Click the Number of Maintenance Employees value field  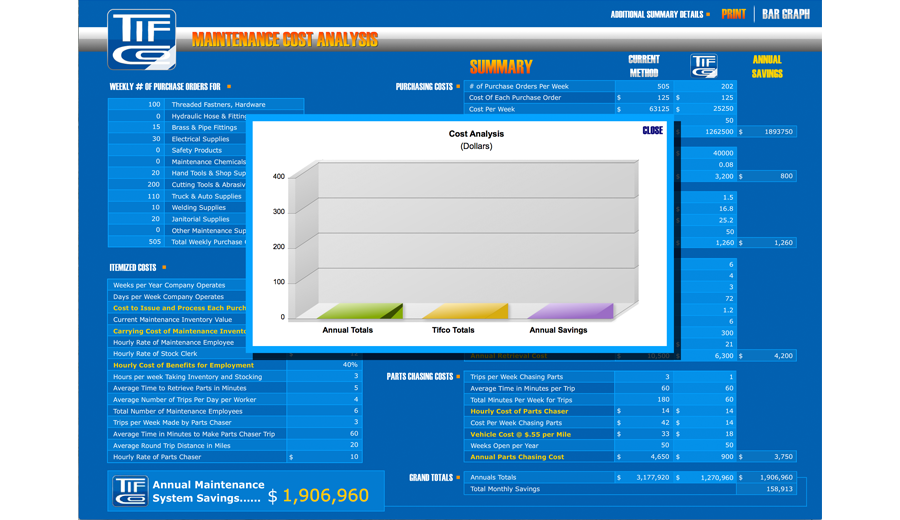tap(324, 411)
